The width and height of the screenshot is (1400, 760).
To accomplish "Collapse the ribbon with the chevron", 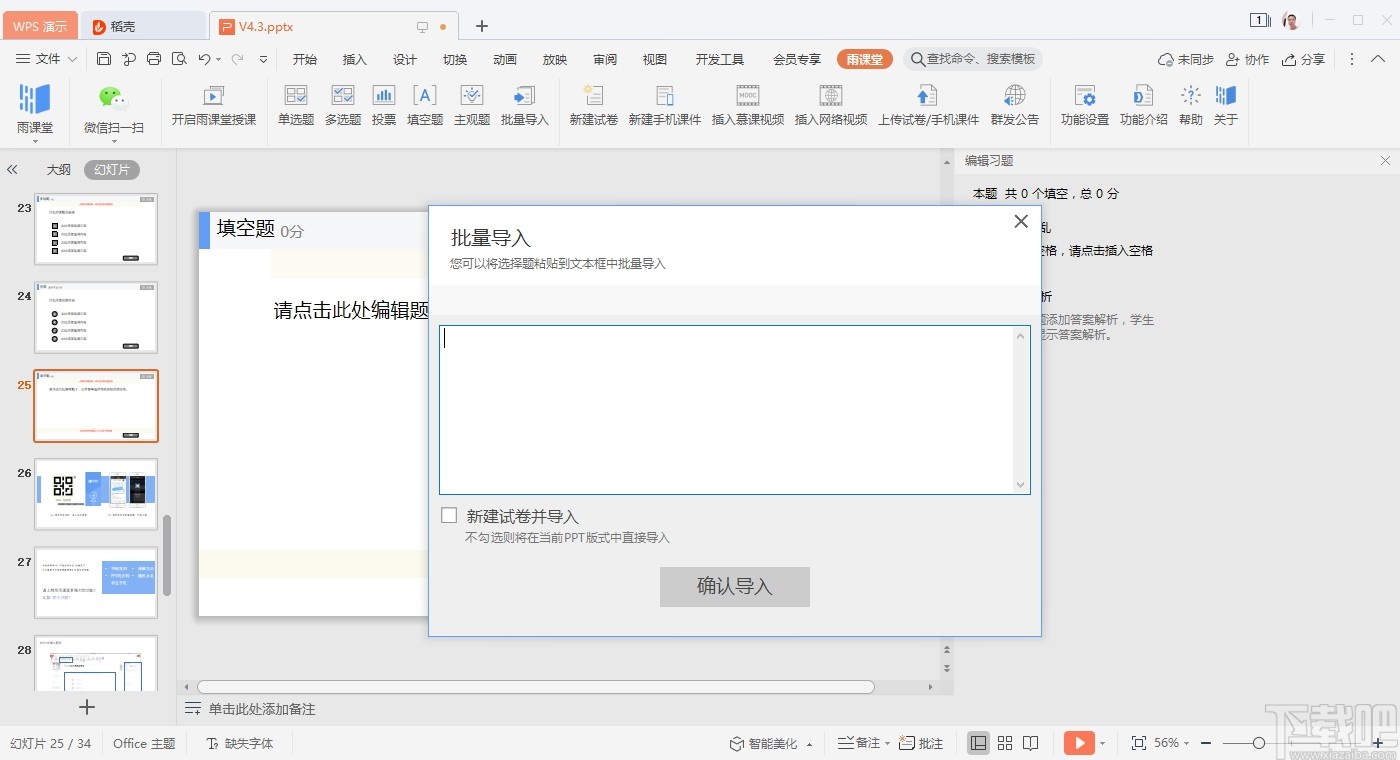I will (x=1376, y=59).
